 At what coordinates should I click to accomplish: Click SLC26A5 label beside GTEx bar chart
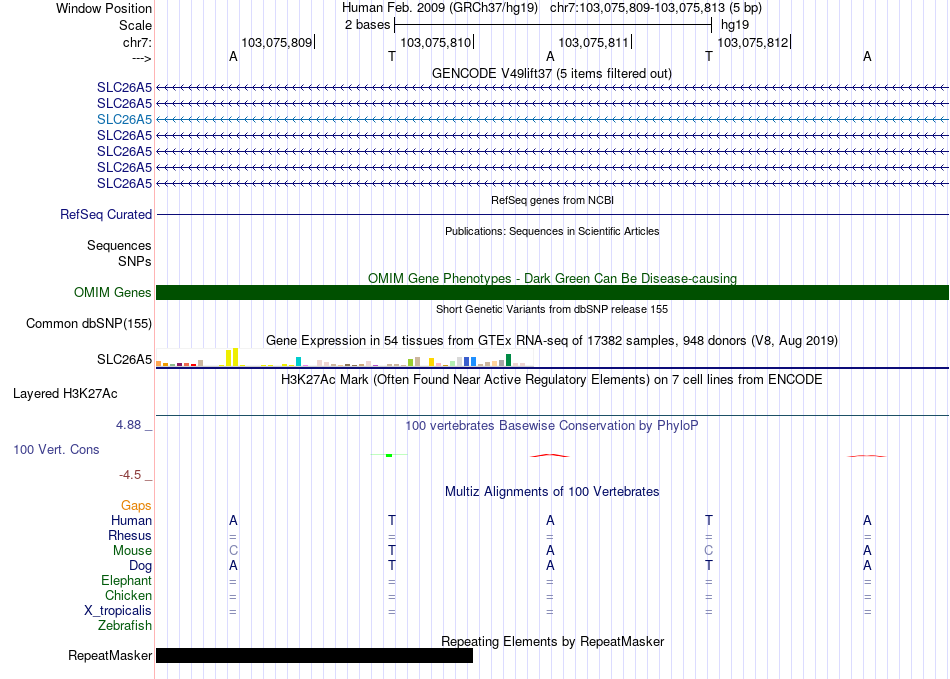coord(124,359)
